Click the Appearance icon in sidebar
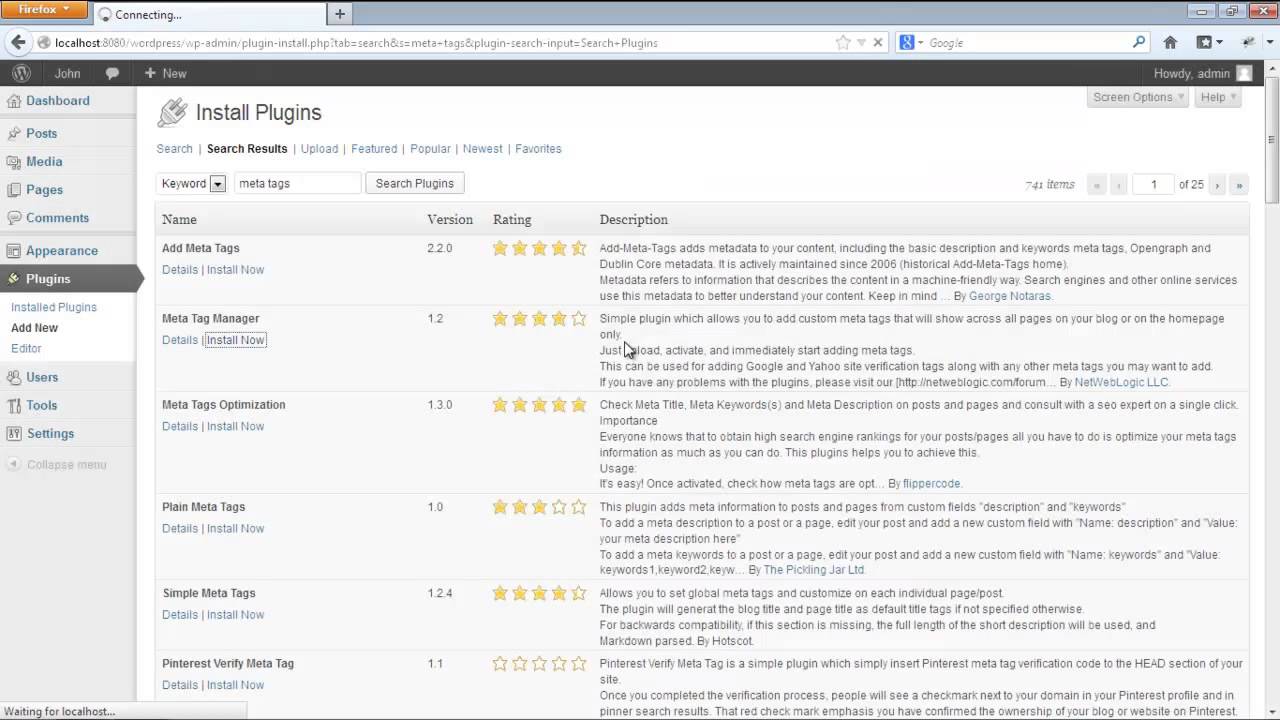Screen dimensions: 1280x720 click(14, 251)
